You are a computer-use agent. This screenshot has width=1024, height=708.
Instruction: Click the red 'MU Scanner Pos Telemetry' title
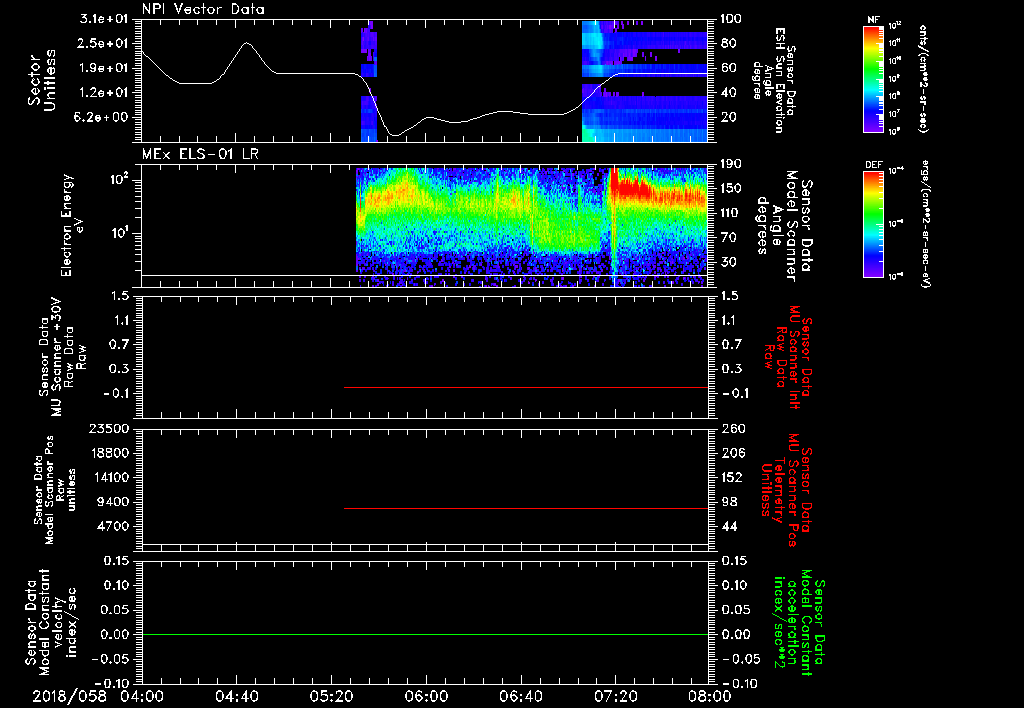coord(789,490)
